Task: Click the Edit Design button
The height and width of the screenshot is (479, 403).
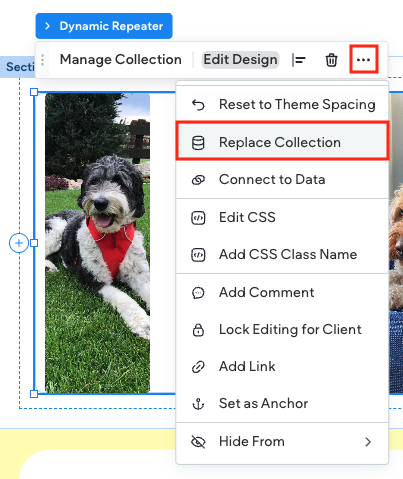Action: 240,60
